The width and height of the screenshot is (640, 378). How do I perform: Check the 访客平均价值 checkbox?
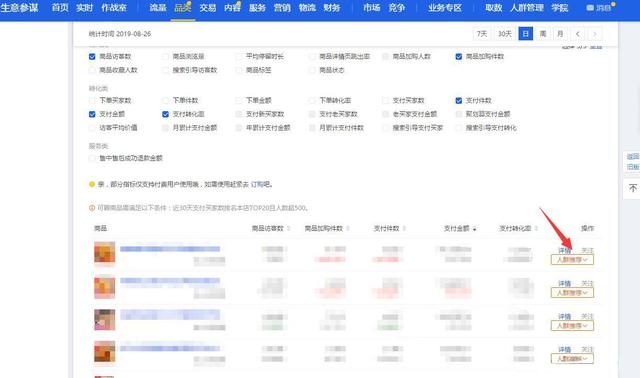click(92, 128)
